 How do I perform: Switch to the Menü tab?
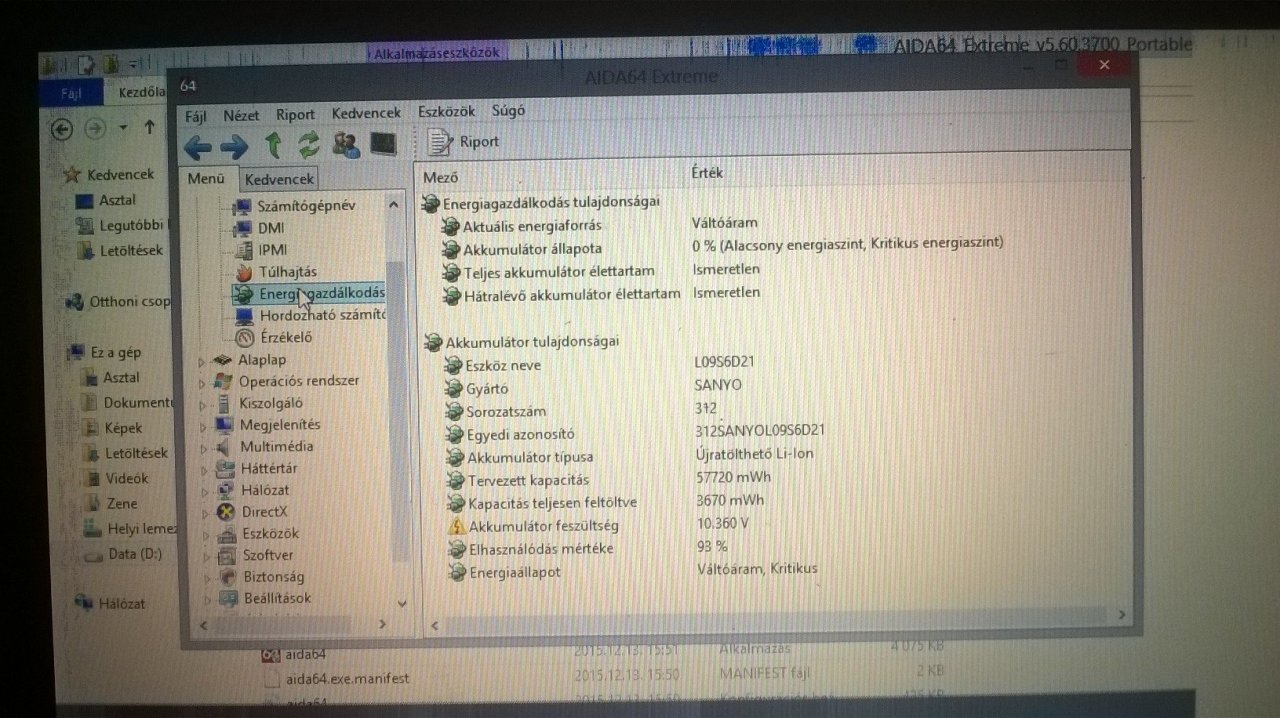pyautogui.click(x=206, y=179)
